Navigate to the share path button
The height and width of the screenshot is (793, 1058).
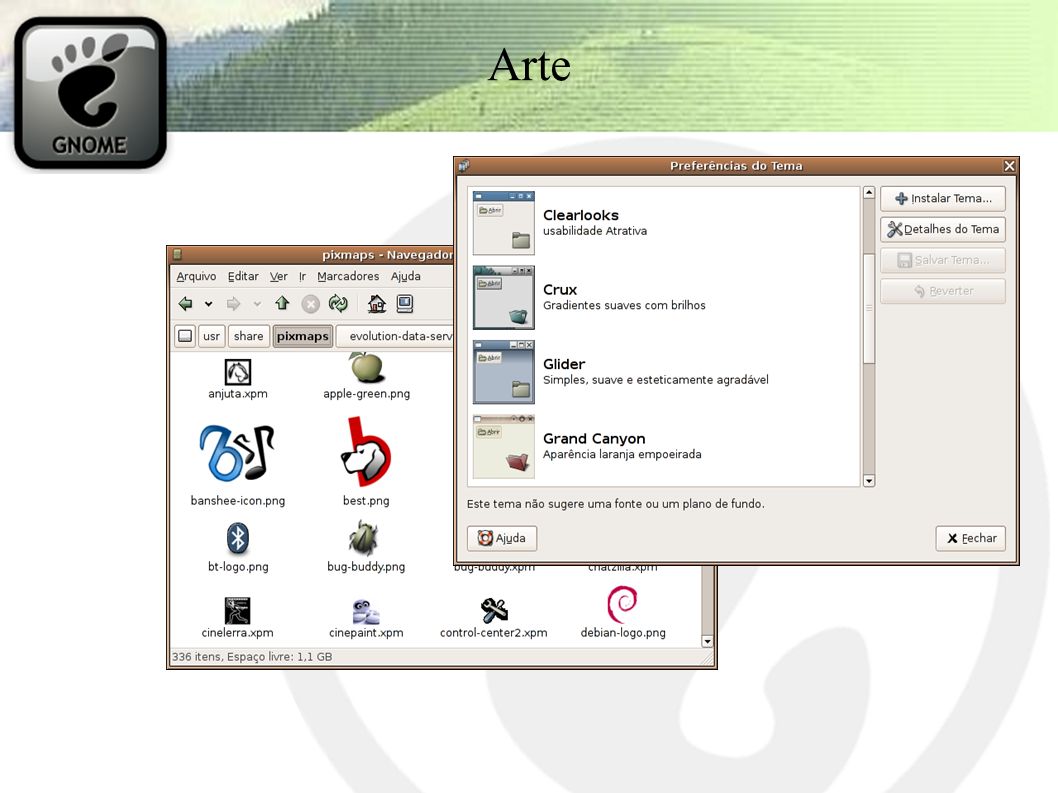[x=248, y=336]
